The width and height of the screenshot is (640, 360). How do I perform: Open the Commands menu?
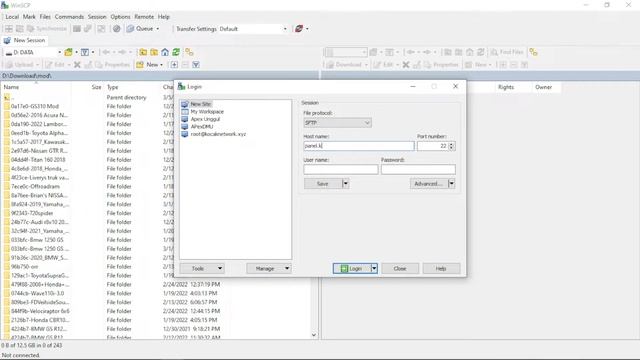point(69,17)
